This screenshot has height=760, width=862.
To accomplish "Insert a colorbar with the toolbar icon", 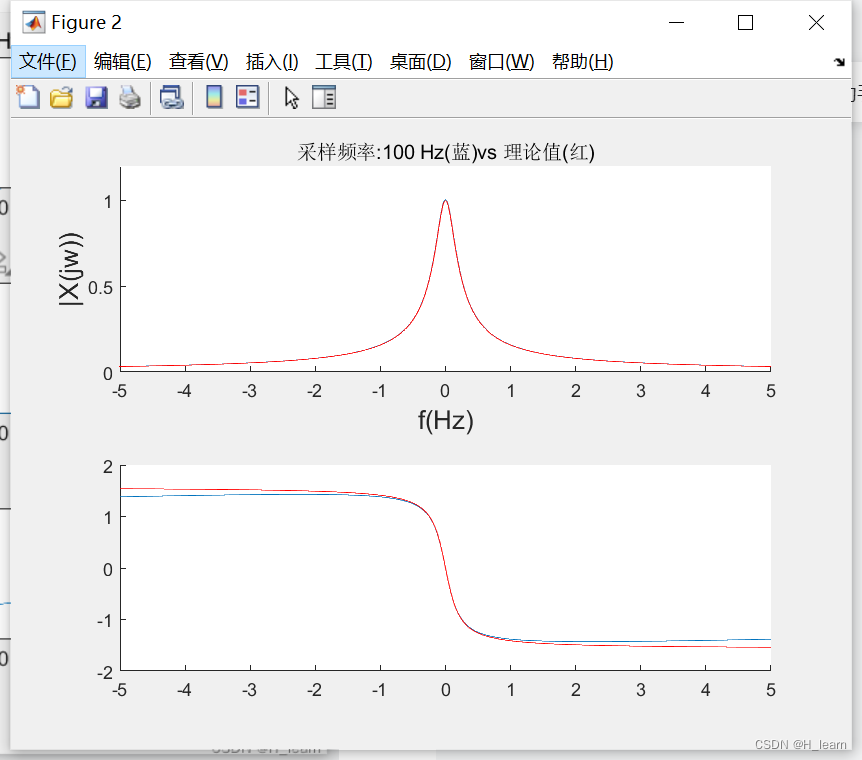I will coord(214,97).
